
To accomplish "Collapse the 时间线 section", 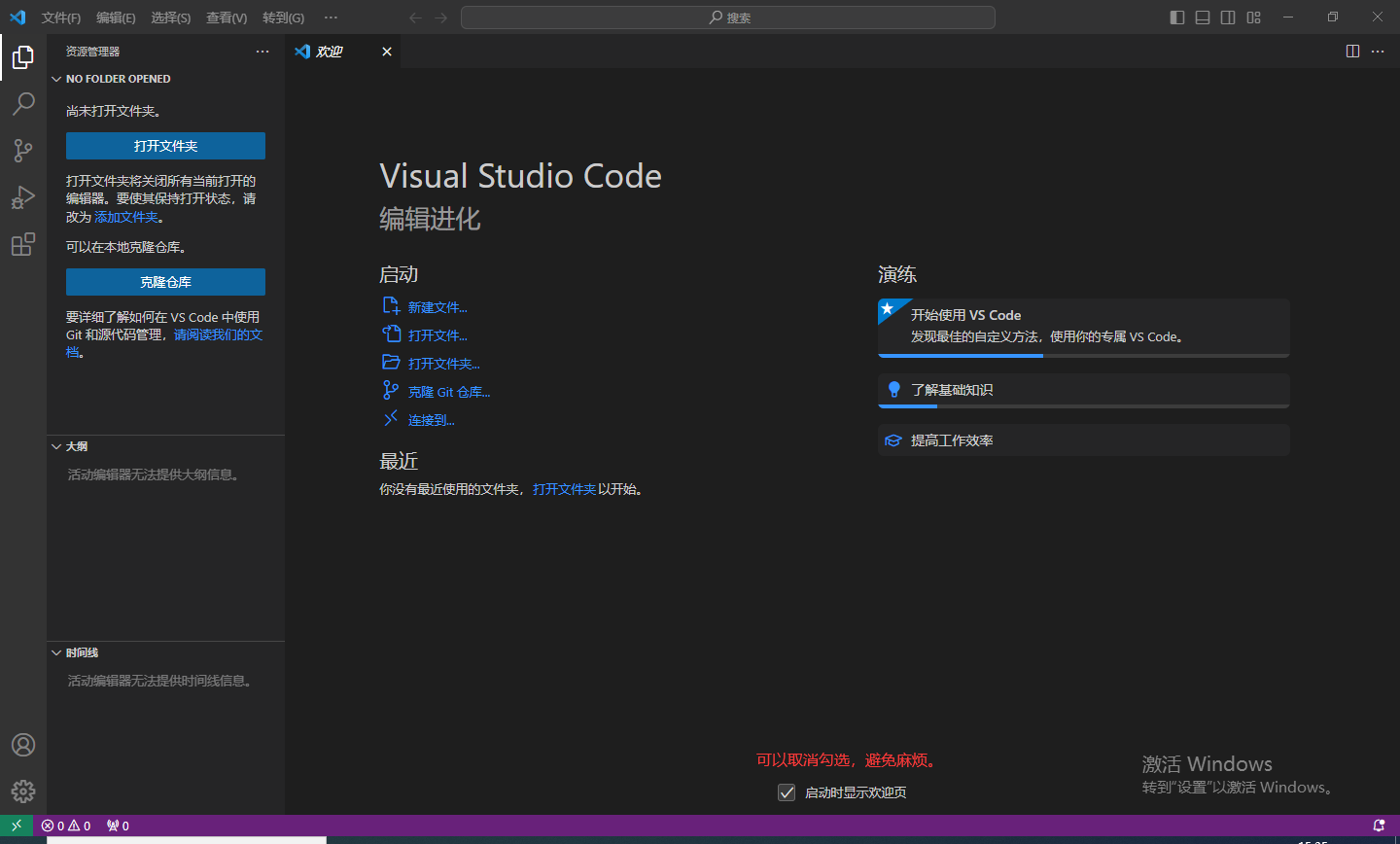I will [165, 652].
